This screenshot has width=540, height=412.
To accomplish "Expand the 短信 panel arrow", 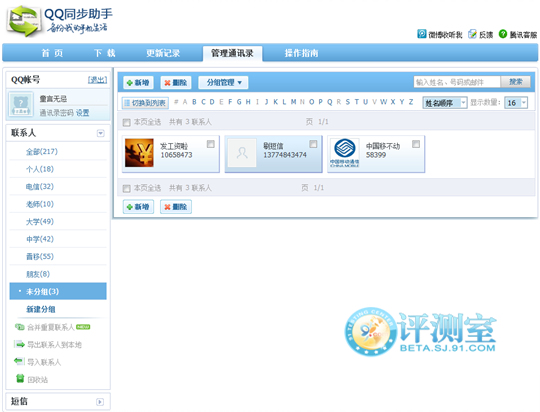I will point(100,402).
